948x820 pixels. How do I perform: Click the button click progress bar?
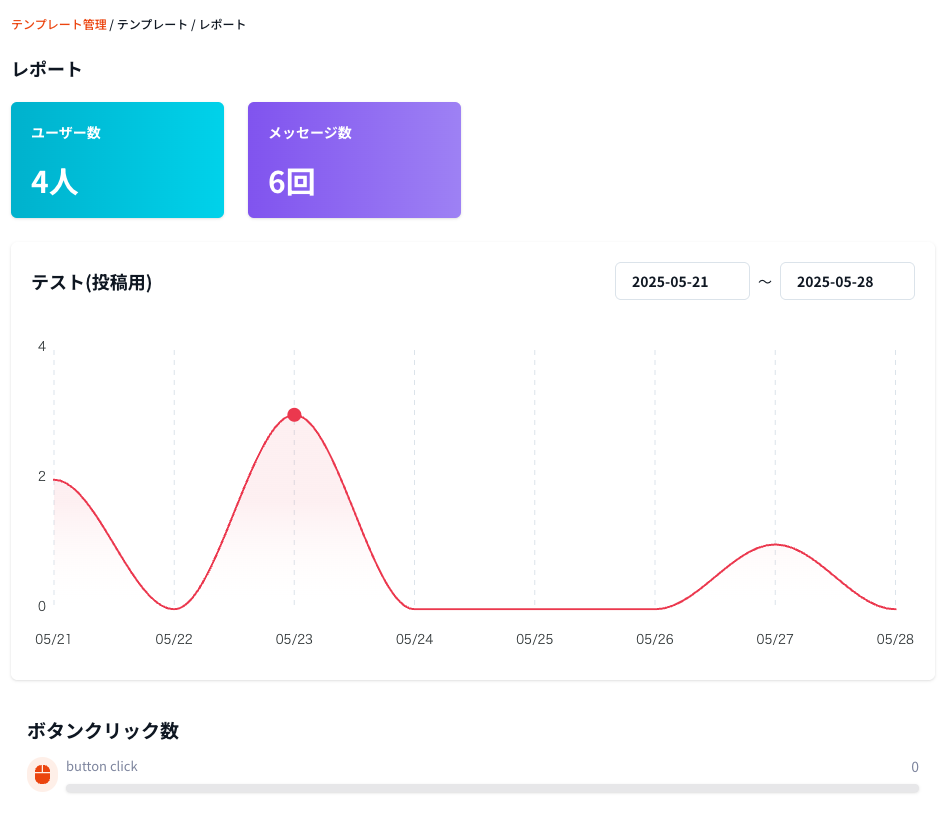pos(492,789)
